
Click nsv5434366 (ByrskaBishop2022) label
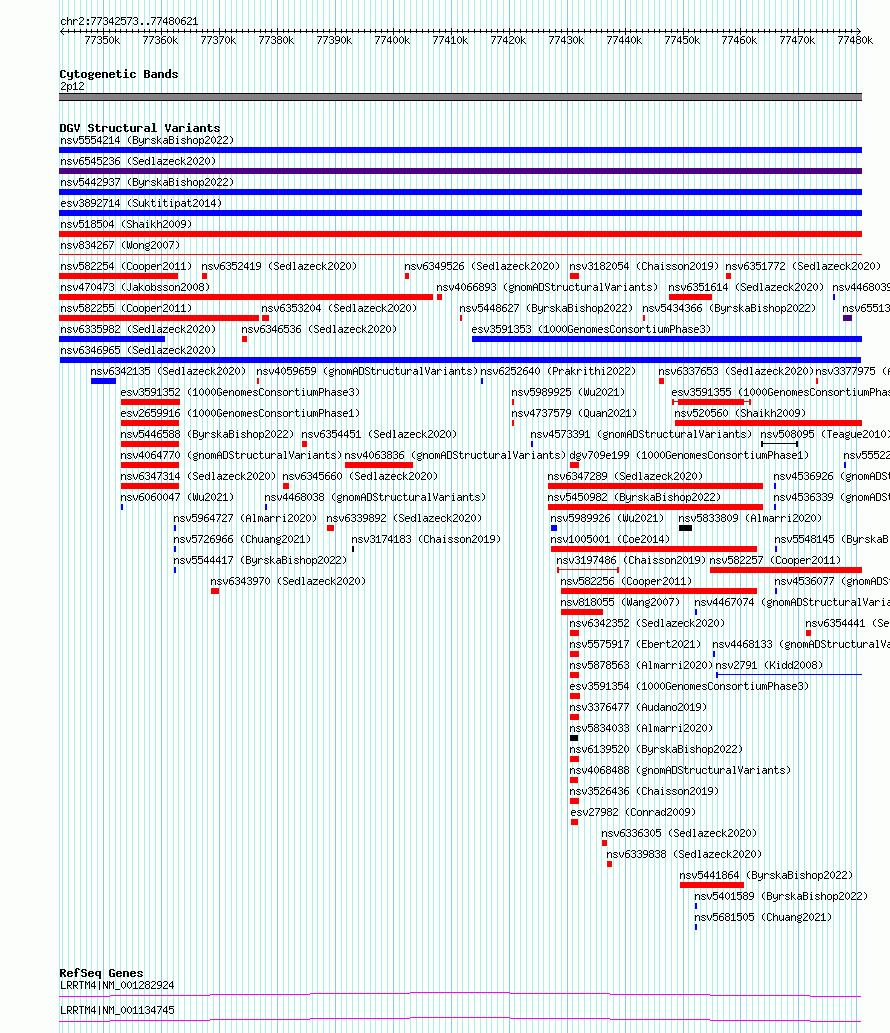point(729,309)
